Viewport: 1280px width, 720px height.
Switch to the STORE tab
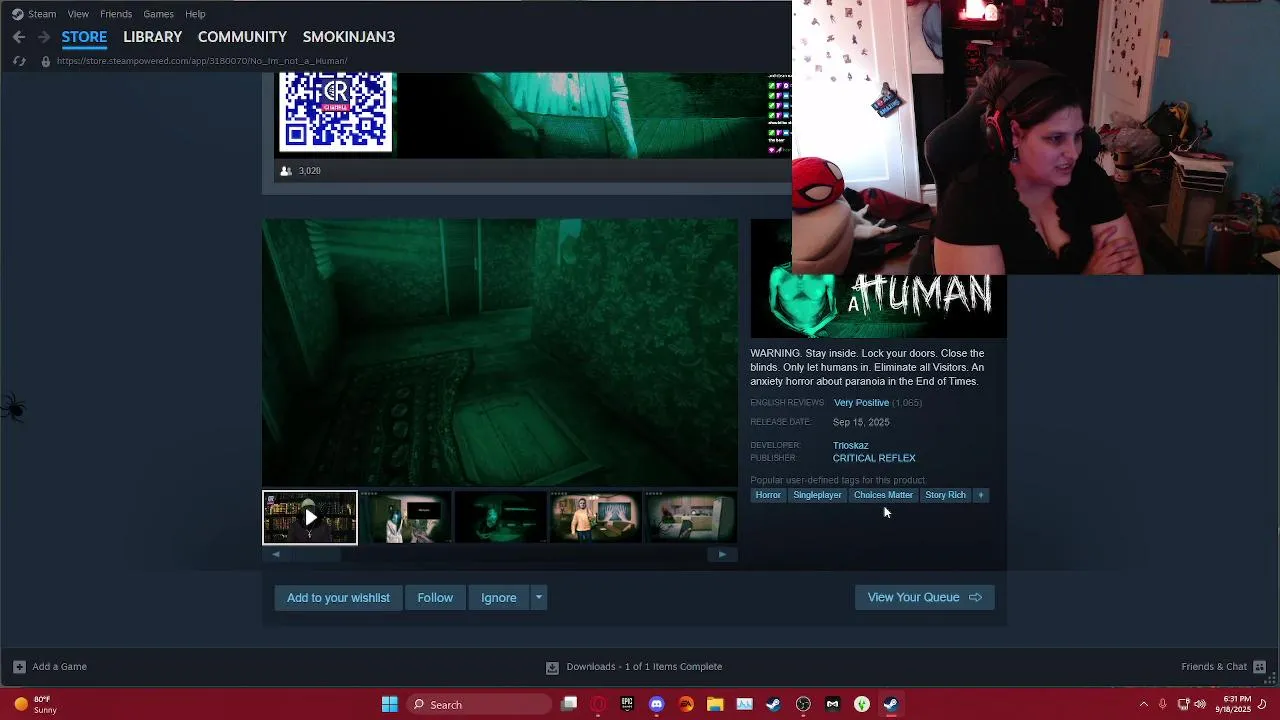pos(84,37)
